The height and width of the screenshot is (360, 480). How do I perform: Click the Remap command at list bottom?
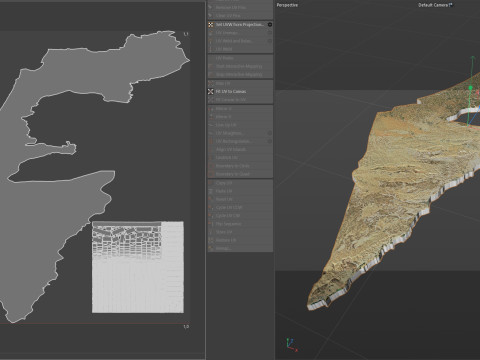click(240, 248)
